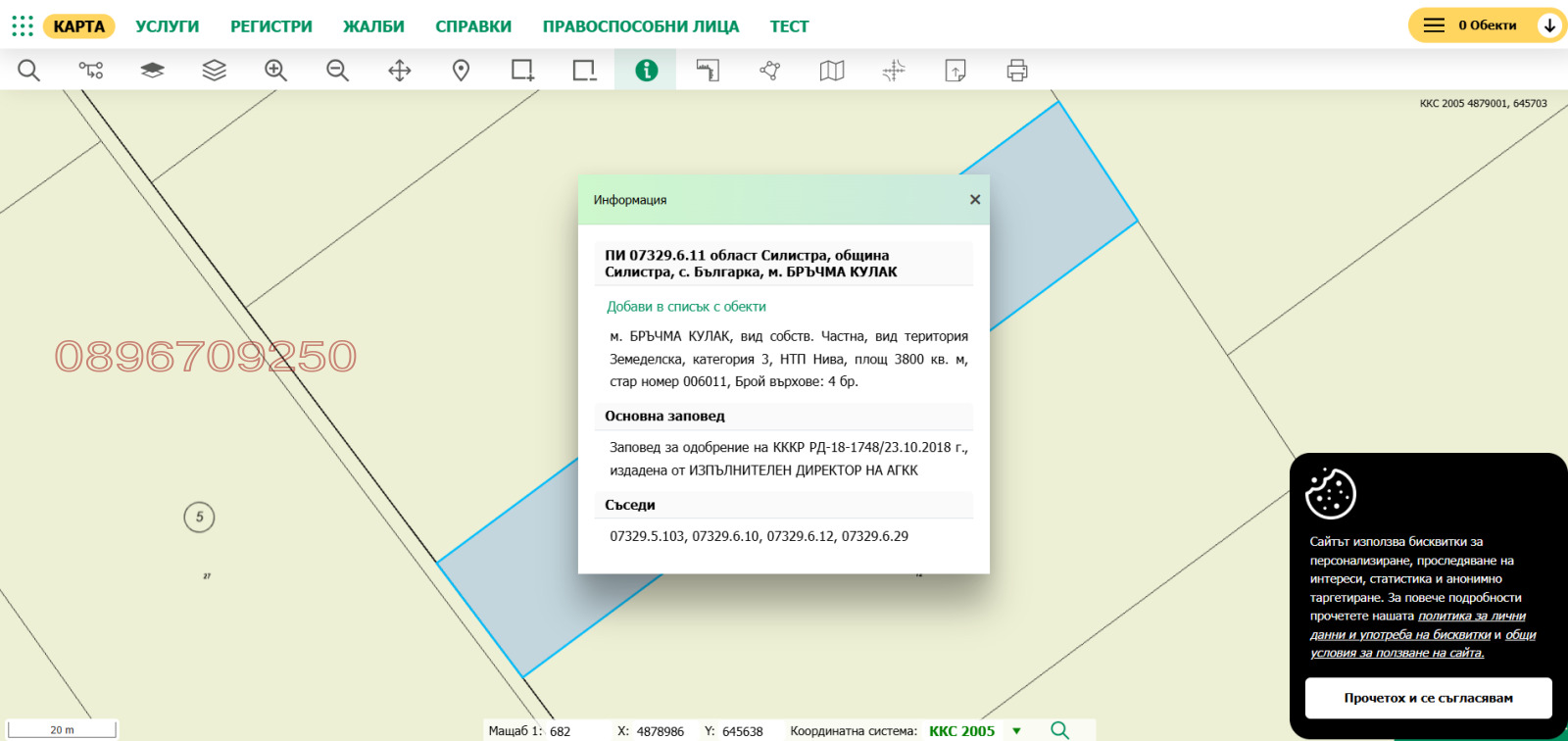Open 'политика за лични данни' link
This screenshot has height=741, width=1568.
coord(1418,625)
